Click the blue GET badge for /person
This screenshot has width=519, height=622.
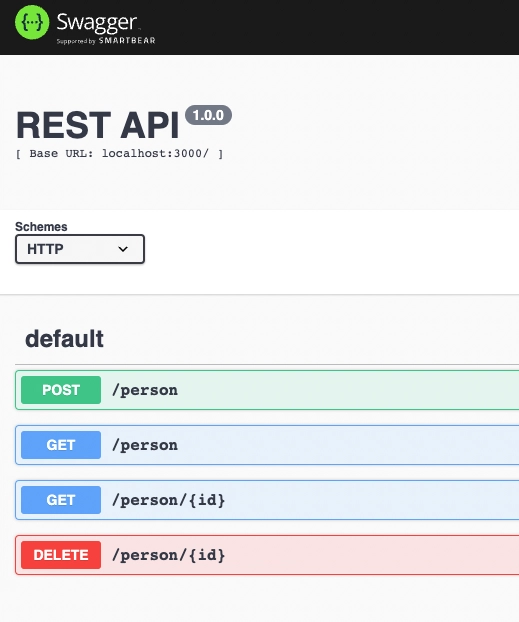click(61, 445)
